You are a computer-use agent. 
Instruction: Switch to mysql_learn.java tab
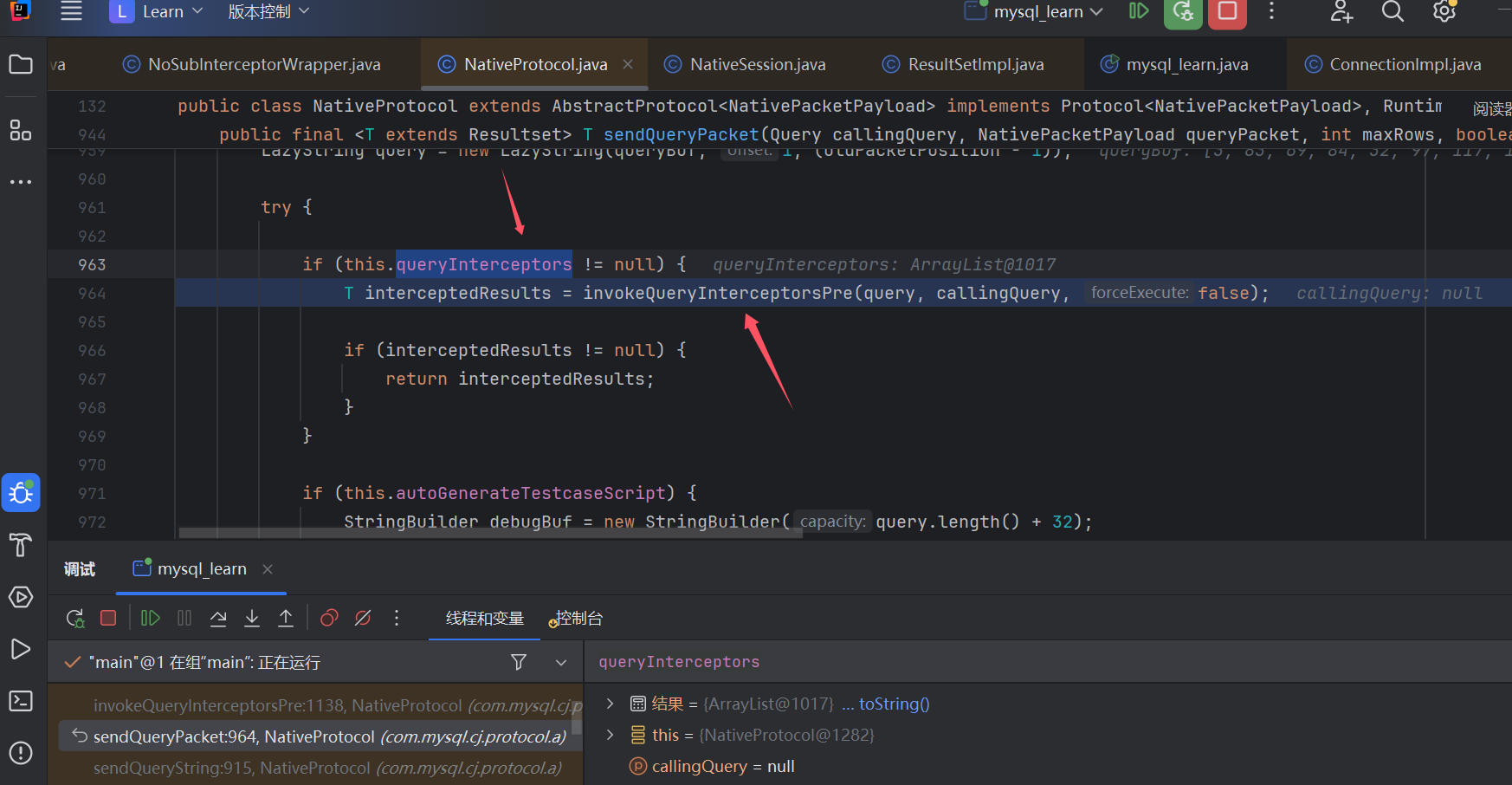pos(1175,64)
